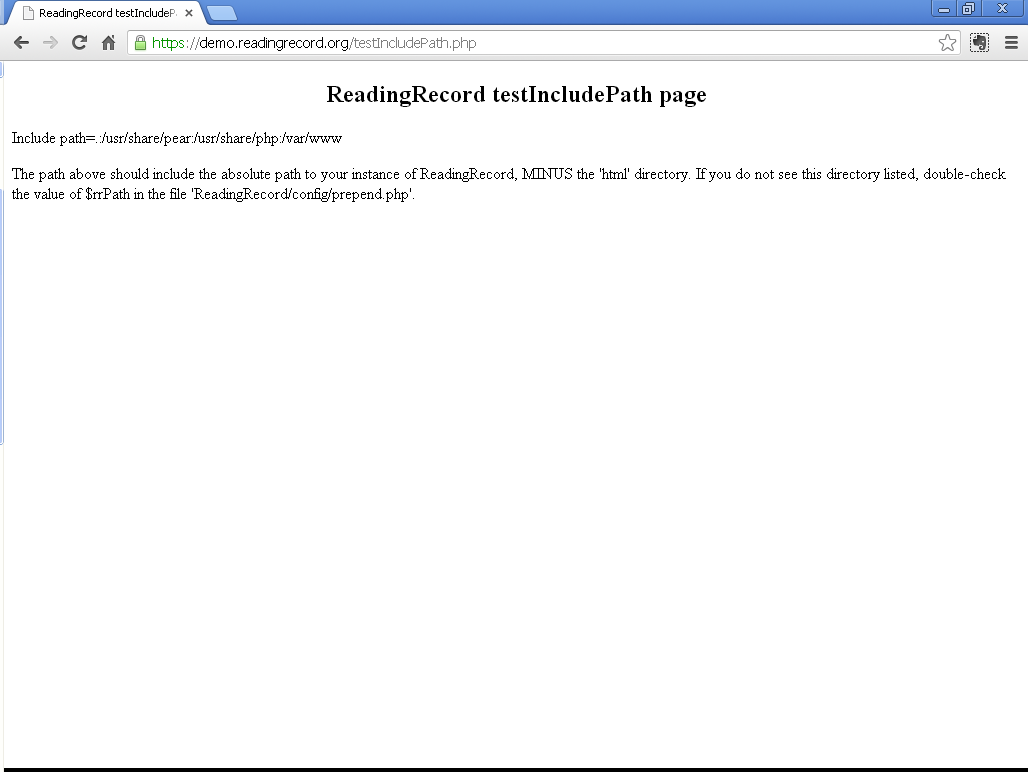Go back using the browser back arrow
Image resolution: width=1028 pixels, height=772 pixels.
22,43
